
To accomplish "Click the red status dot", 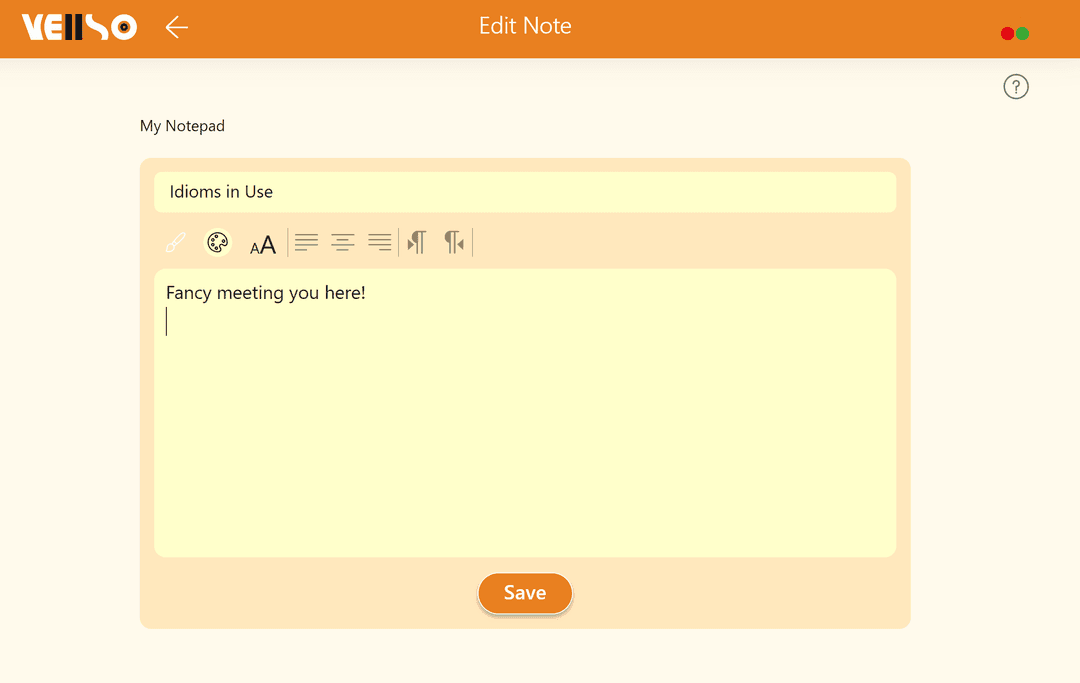I will (x=1008, y=34).
